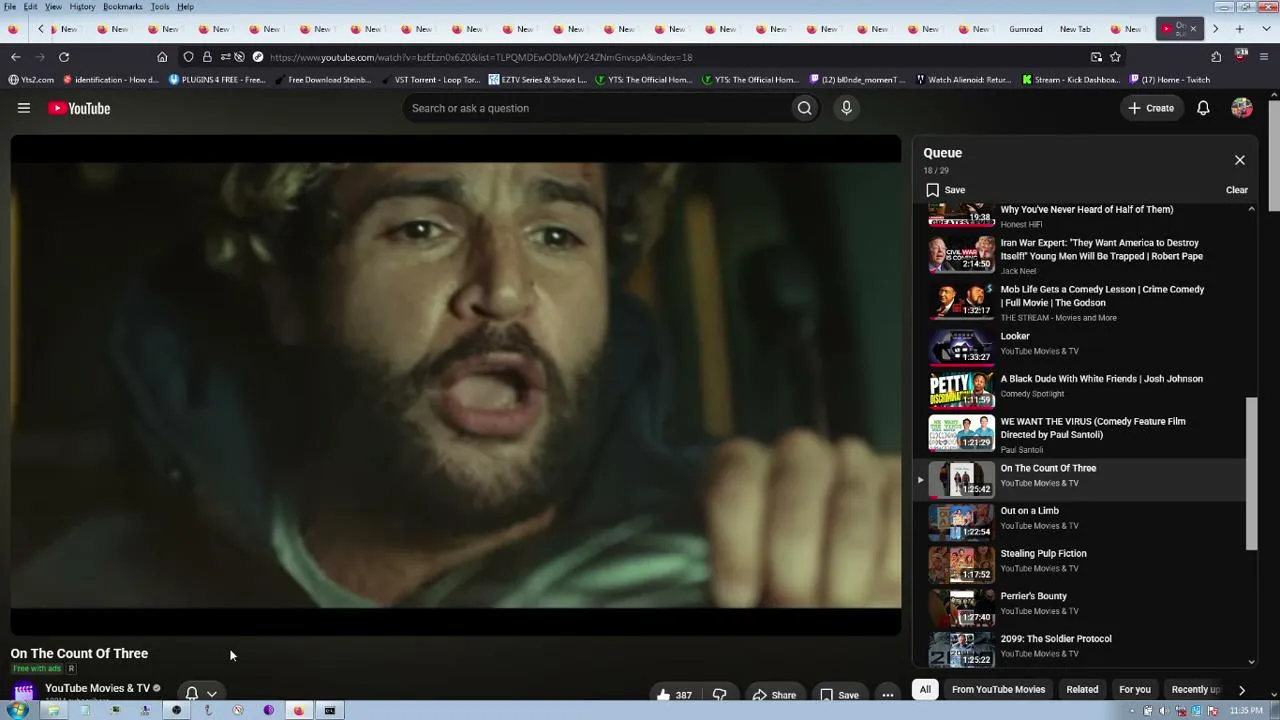
Task: Open the browser extensions button
Action: 1216,57
